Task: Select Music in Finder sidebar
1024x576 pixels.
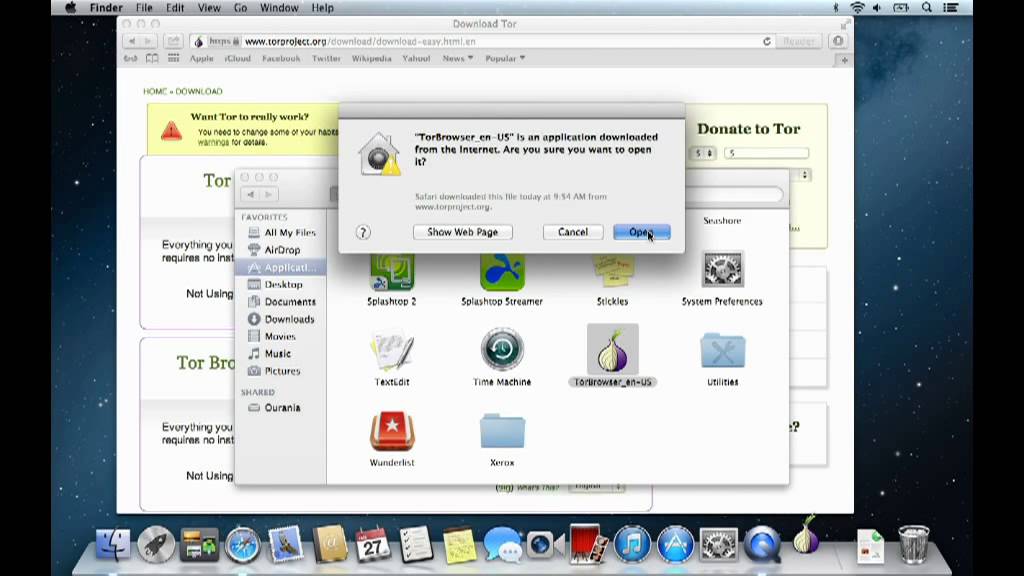Action: point(281,353)
